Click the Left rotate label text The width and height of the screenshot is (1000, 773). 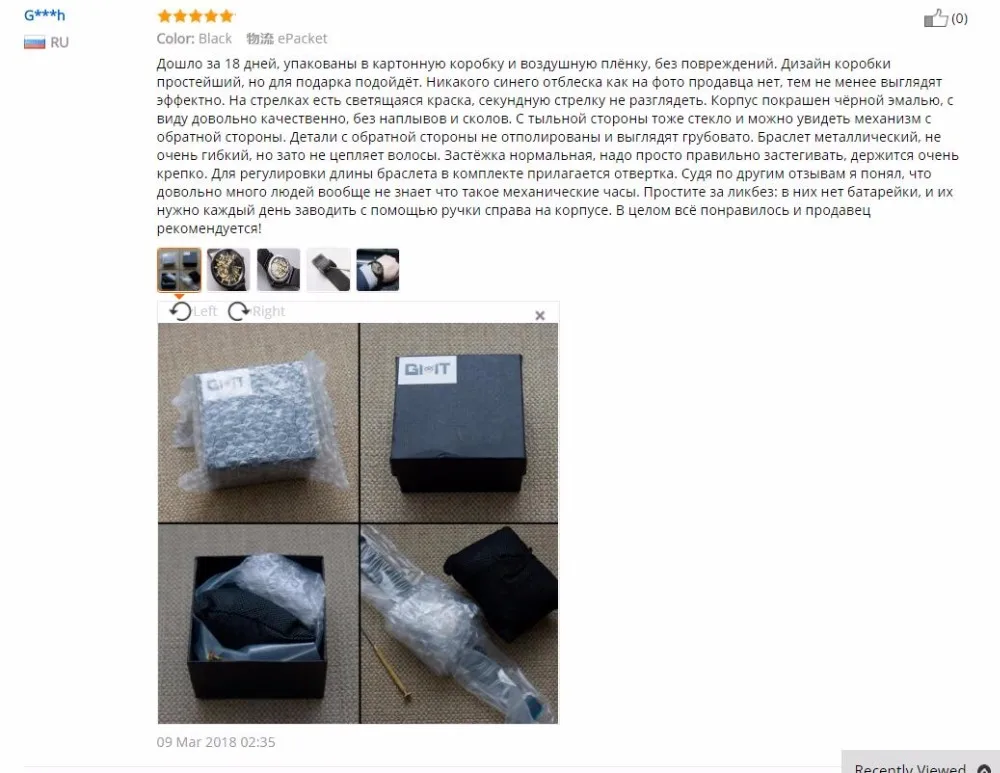click(205, 311)
